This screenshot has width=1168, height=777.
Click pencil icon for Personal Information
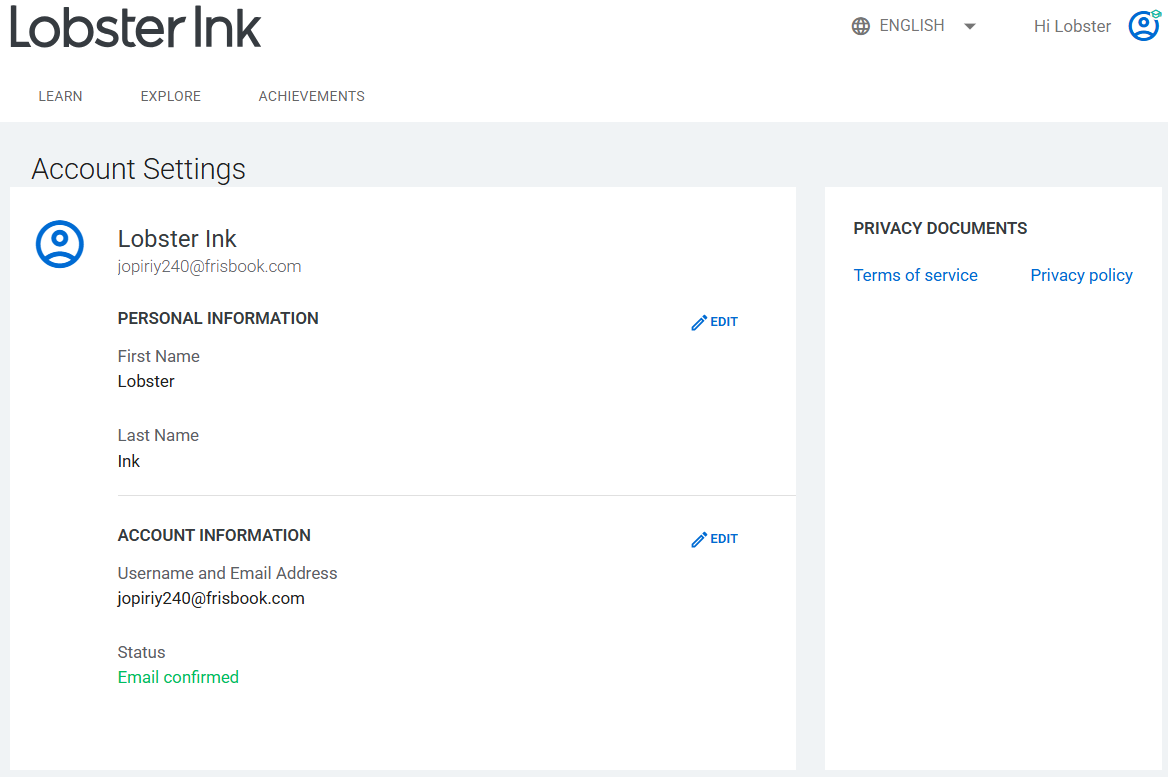[699, 323]
